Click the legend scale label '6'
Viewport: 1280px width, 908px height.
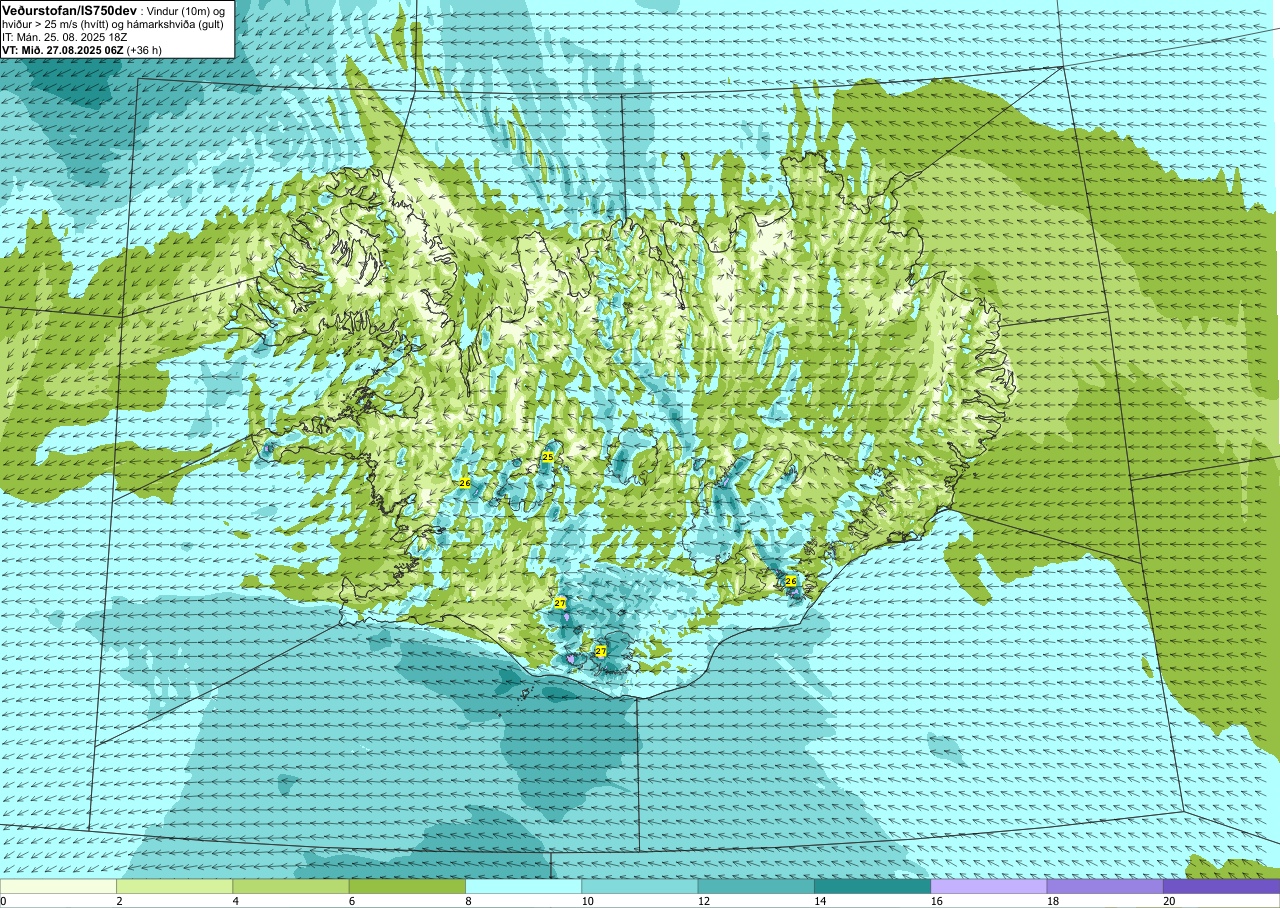click(x=351, y=901)
